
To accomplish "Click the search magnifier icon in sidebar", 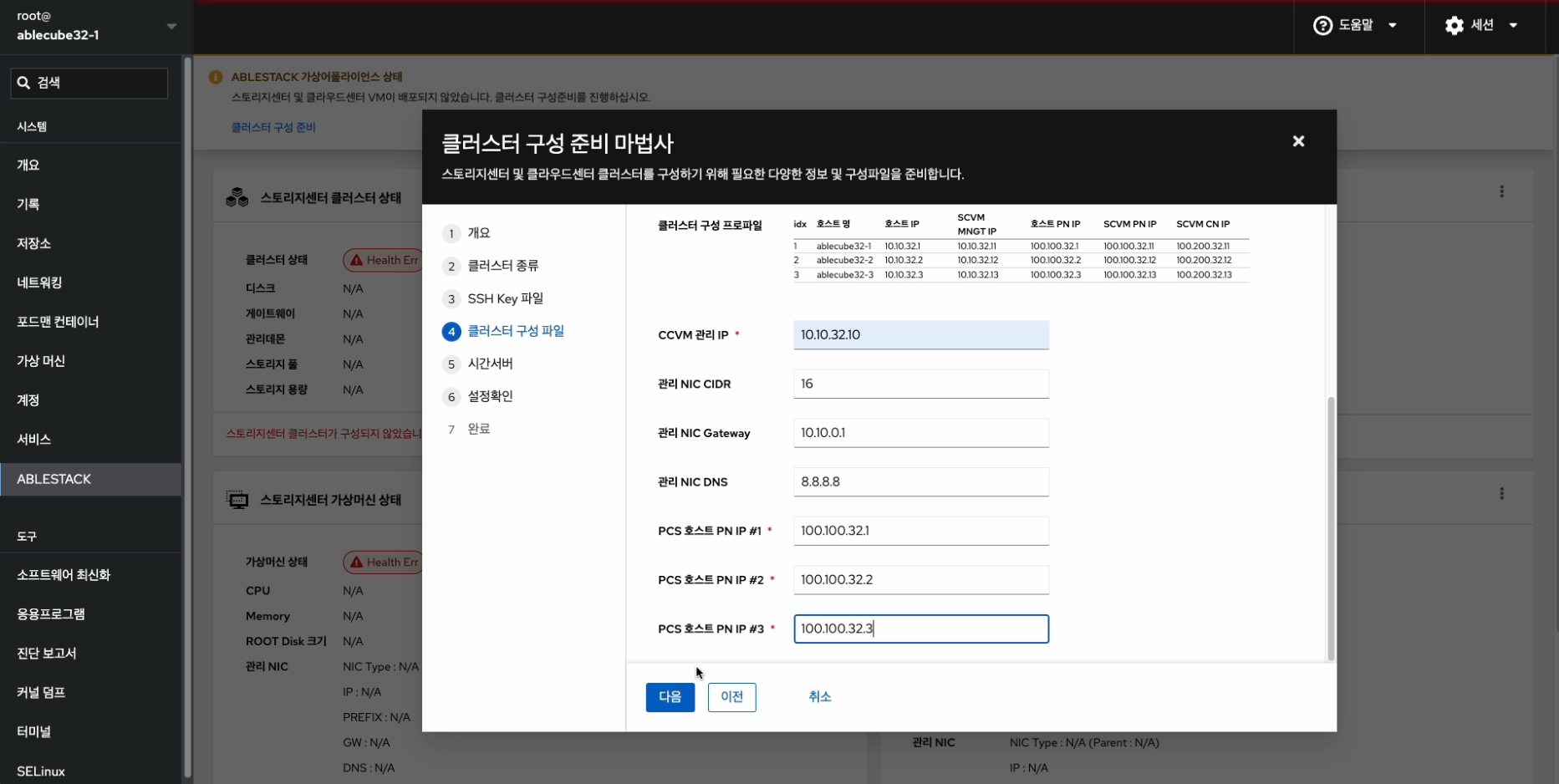I will pyautogui.click(x=23, y=83).
